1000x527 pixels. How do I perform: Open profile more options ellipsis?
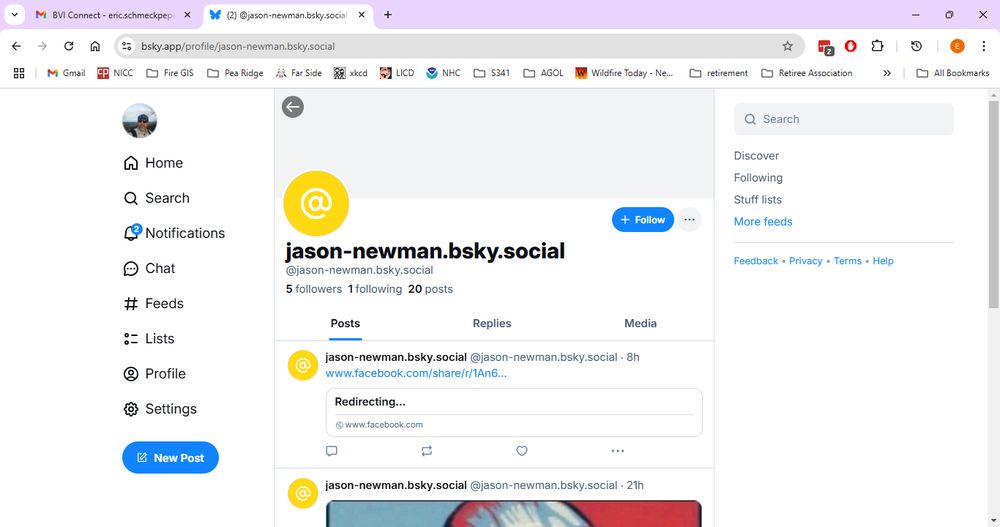pos(689,219)
